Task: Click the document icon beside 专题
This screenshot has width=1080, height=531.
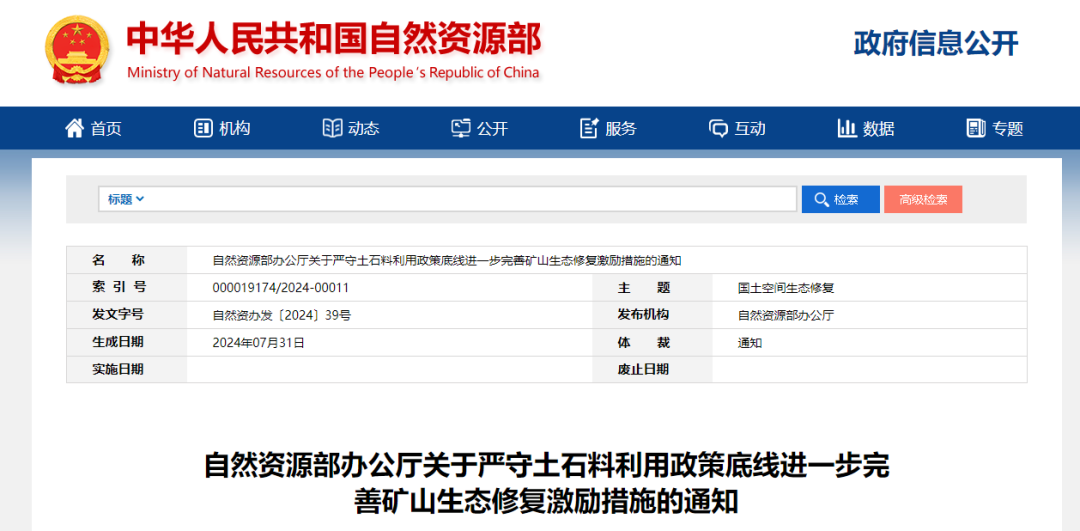Action: (976, 128)
